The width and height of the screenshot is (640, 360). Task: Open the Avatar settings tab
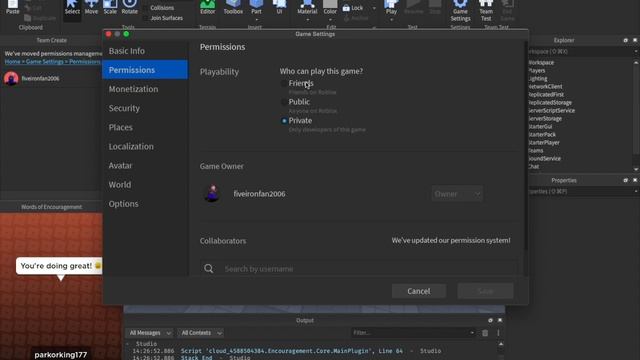145,165
